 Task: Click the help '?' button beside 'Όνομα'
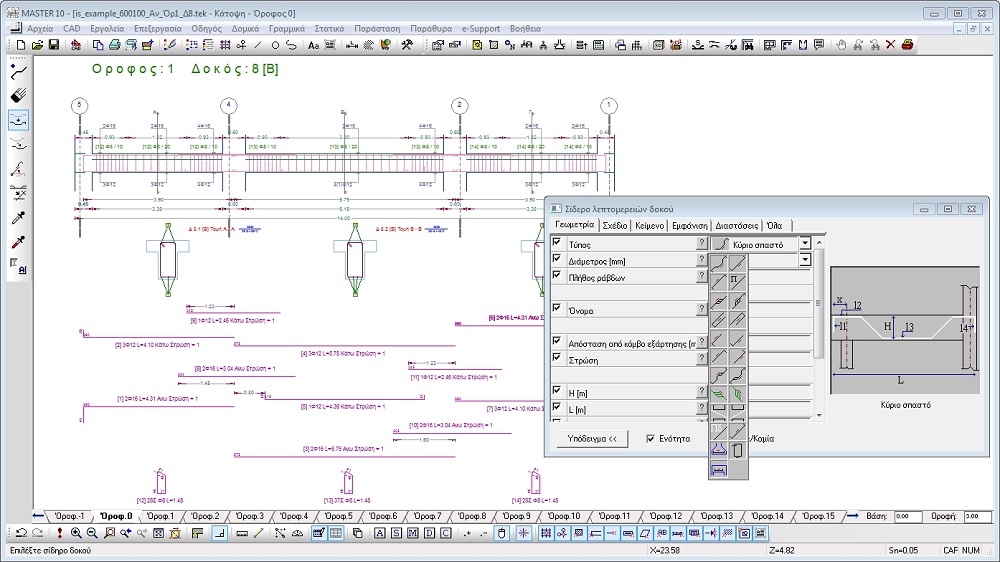coord(701,310)
